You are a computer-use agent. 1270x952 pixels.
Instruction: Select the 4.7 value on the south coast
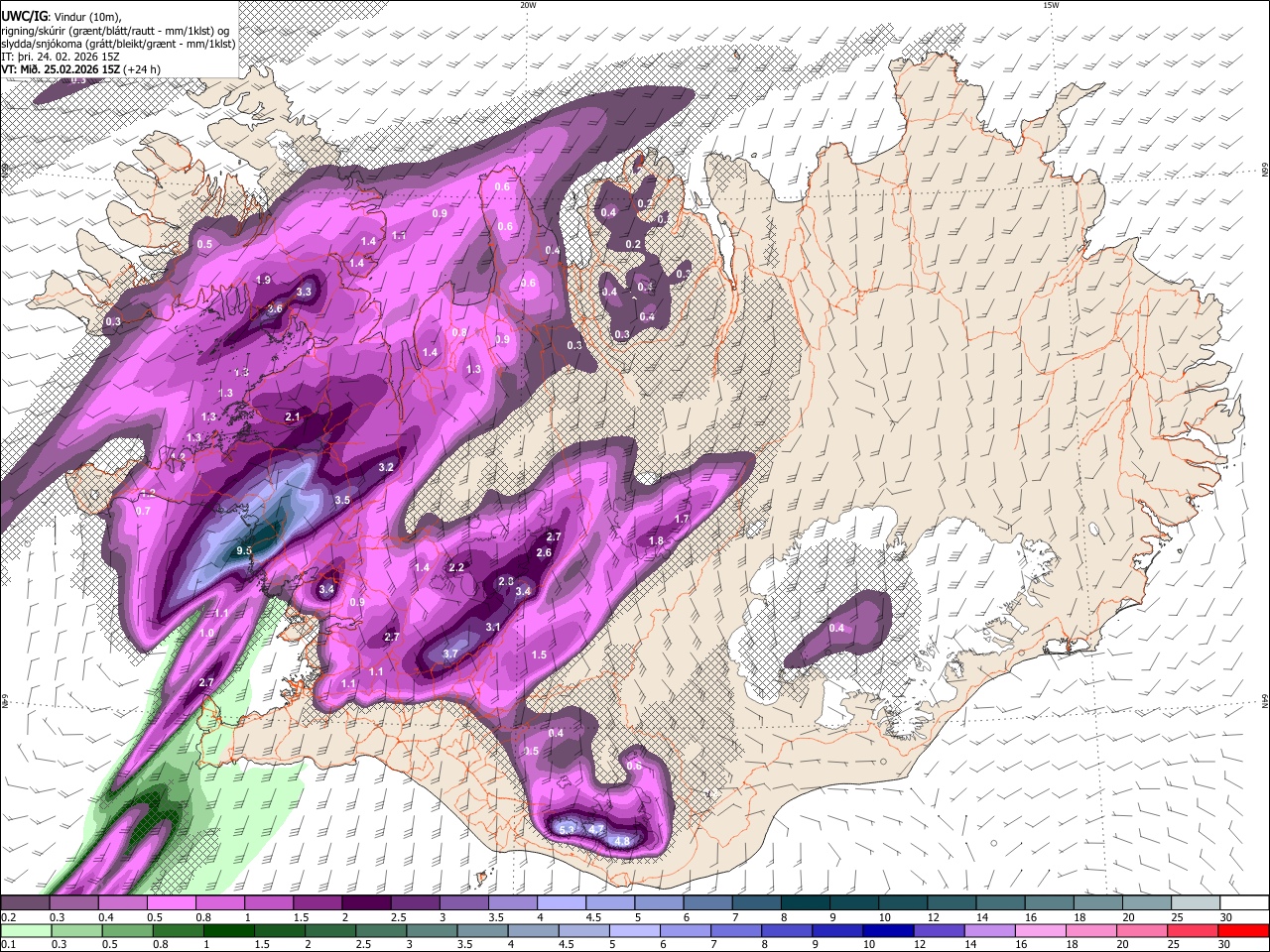click(x=596, y=829)
